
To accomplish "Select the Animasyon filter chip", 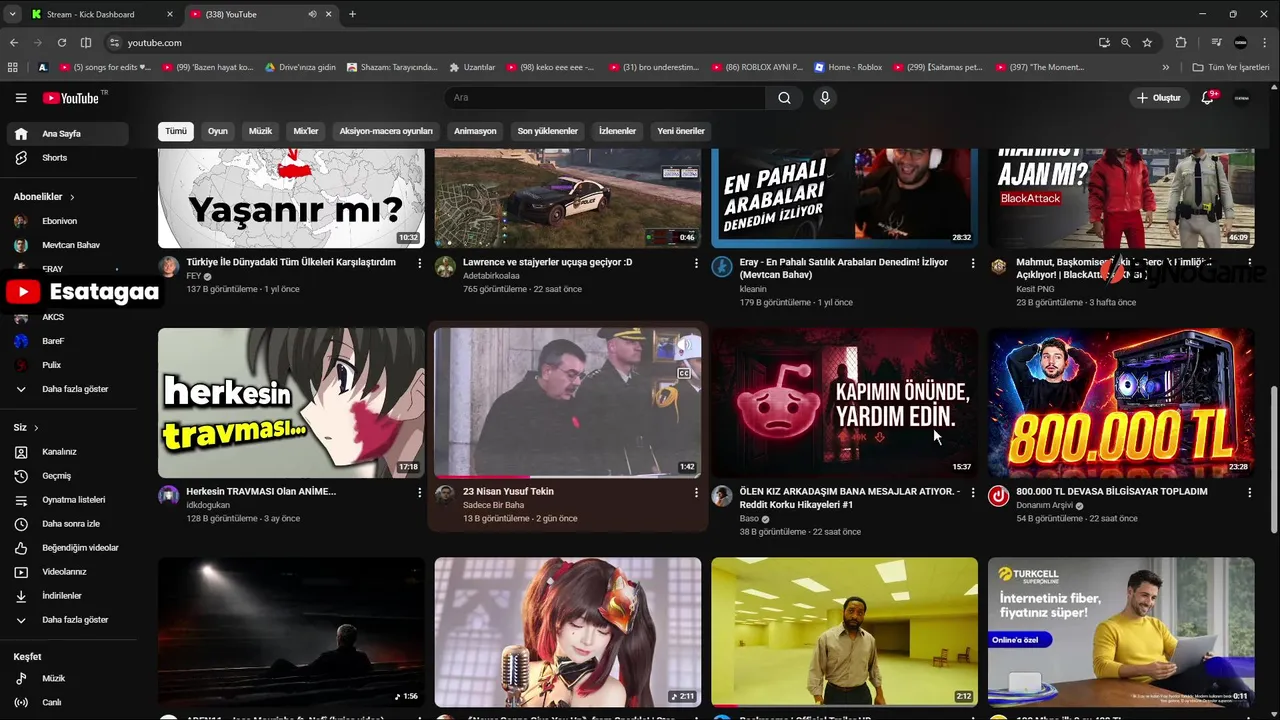I will 475,131.
